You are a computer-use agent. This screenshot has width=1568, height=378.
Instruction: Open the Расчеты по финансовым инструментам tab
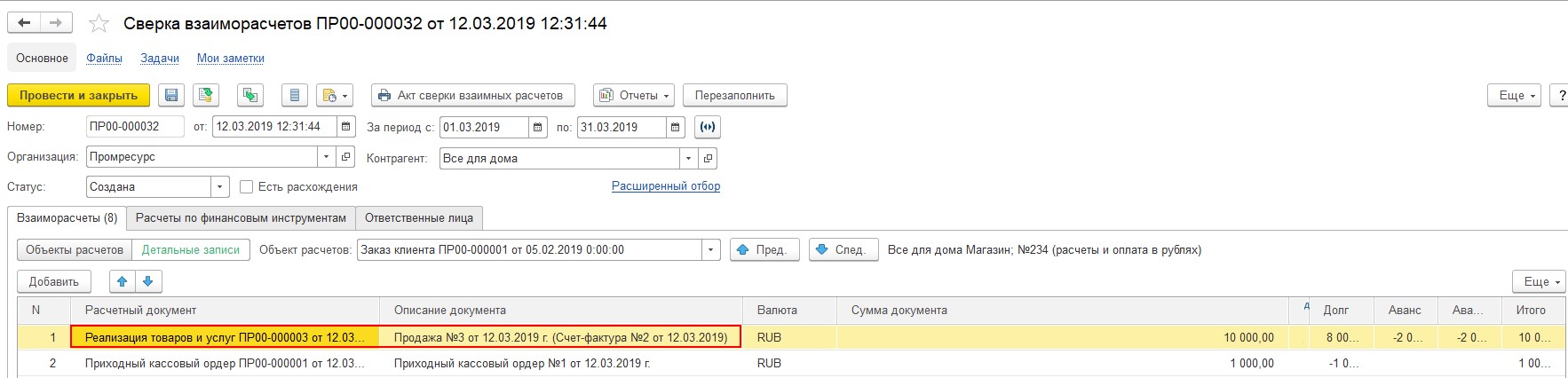pyautogui.click(x=241, y=217)
